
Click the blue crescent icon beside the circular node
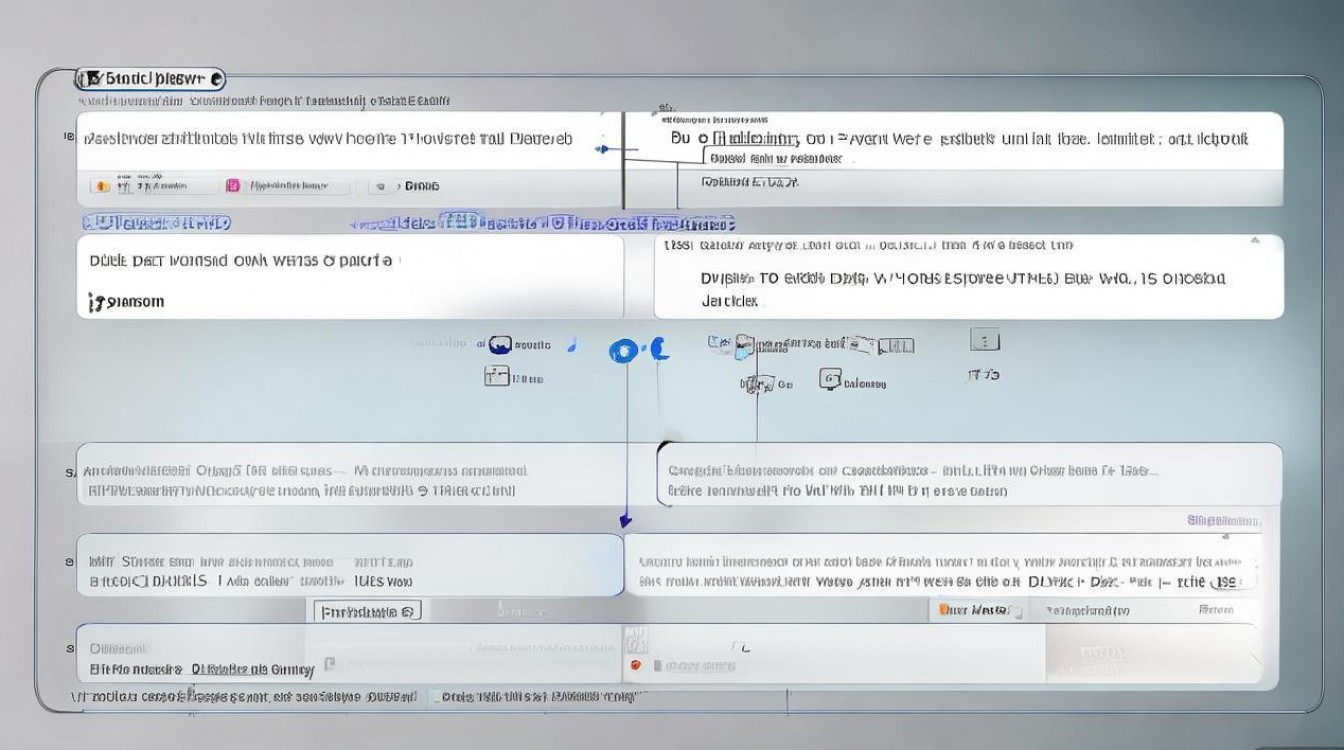click(x=658, y=349)
